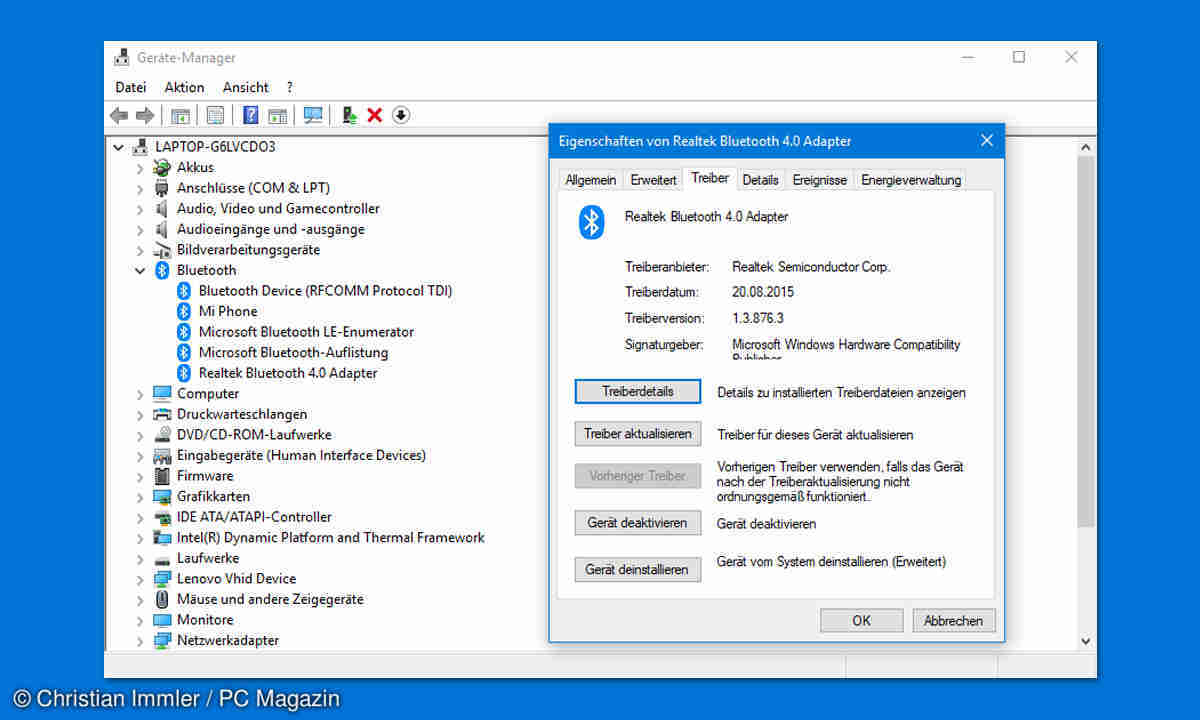Expand the Akkus category
1200x720 pixels.
point(140,168)
